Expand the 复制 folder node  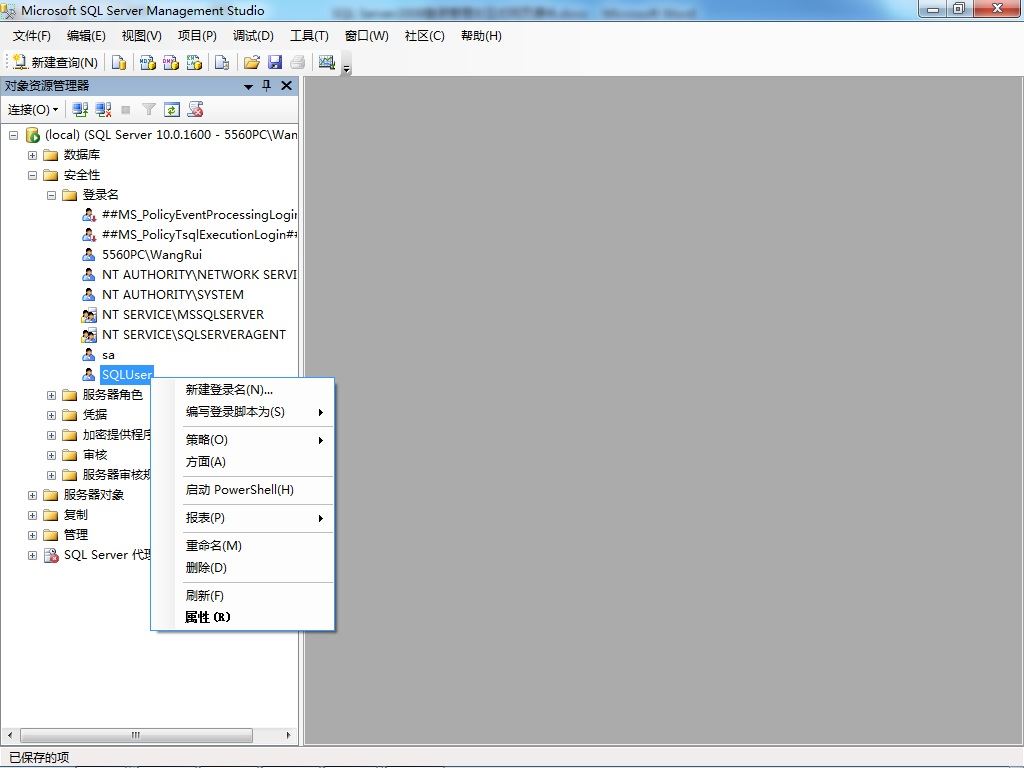click(32, 515)
